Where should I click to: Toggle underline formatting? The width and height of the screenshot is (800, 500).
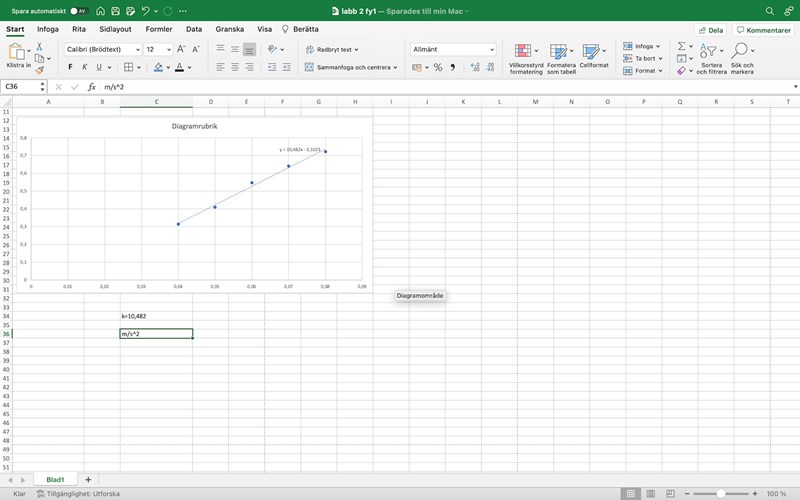coord(98,67)
